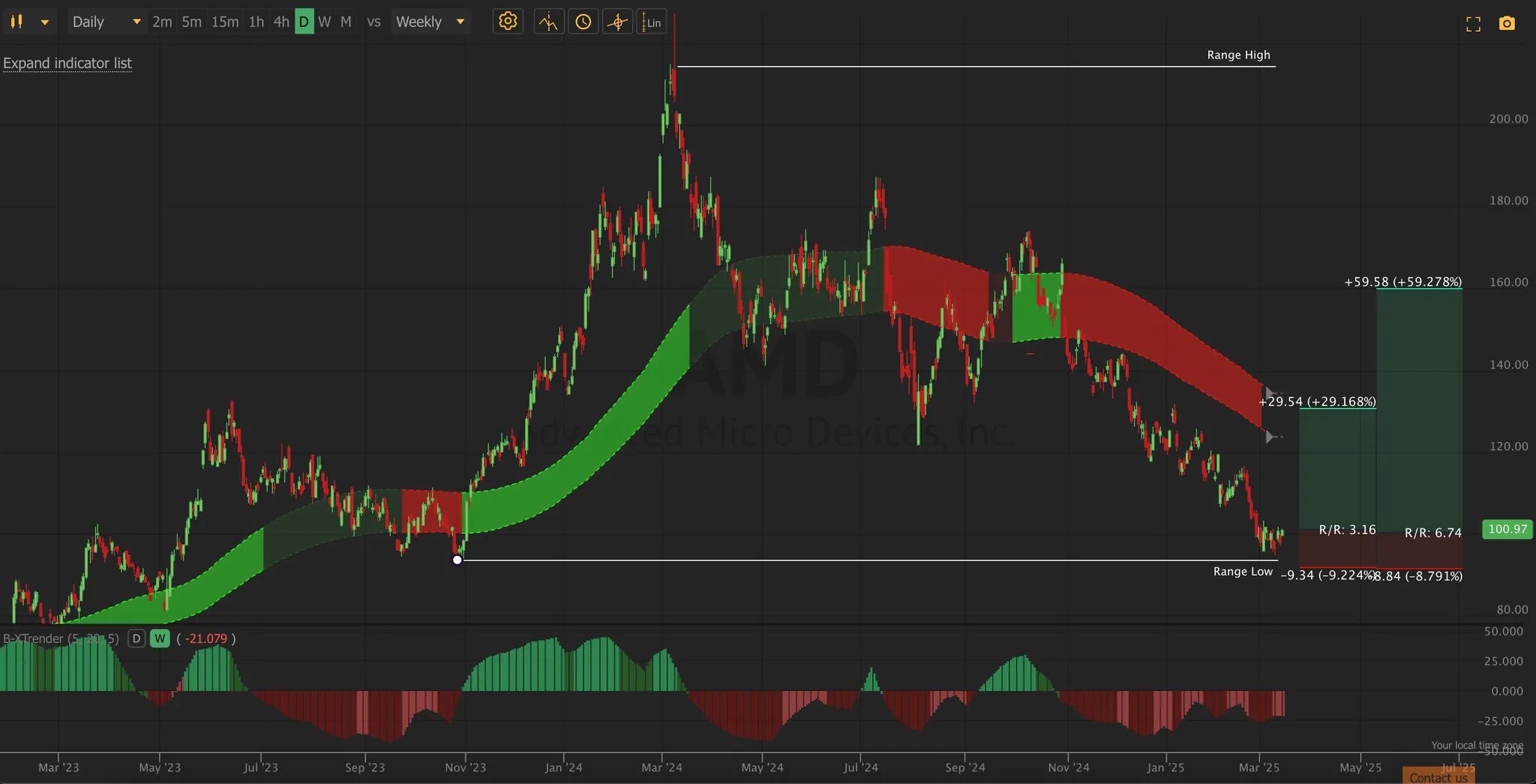Click the indicators line-chart icon
Screen dimensions: 1536x784
point(549,22)
